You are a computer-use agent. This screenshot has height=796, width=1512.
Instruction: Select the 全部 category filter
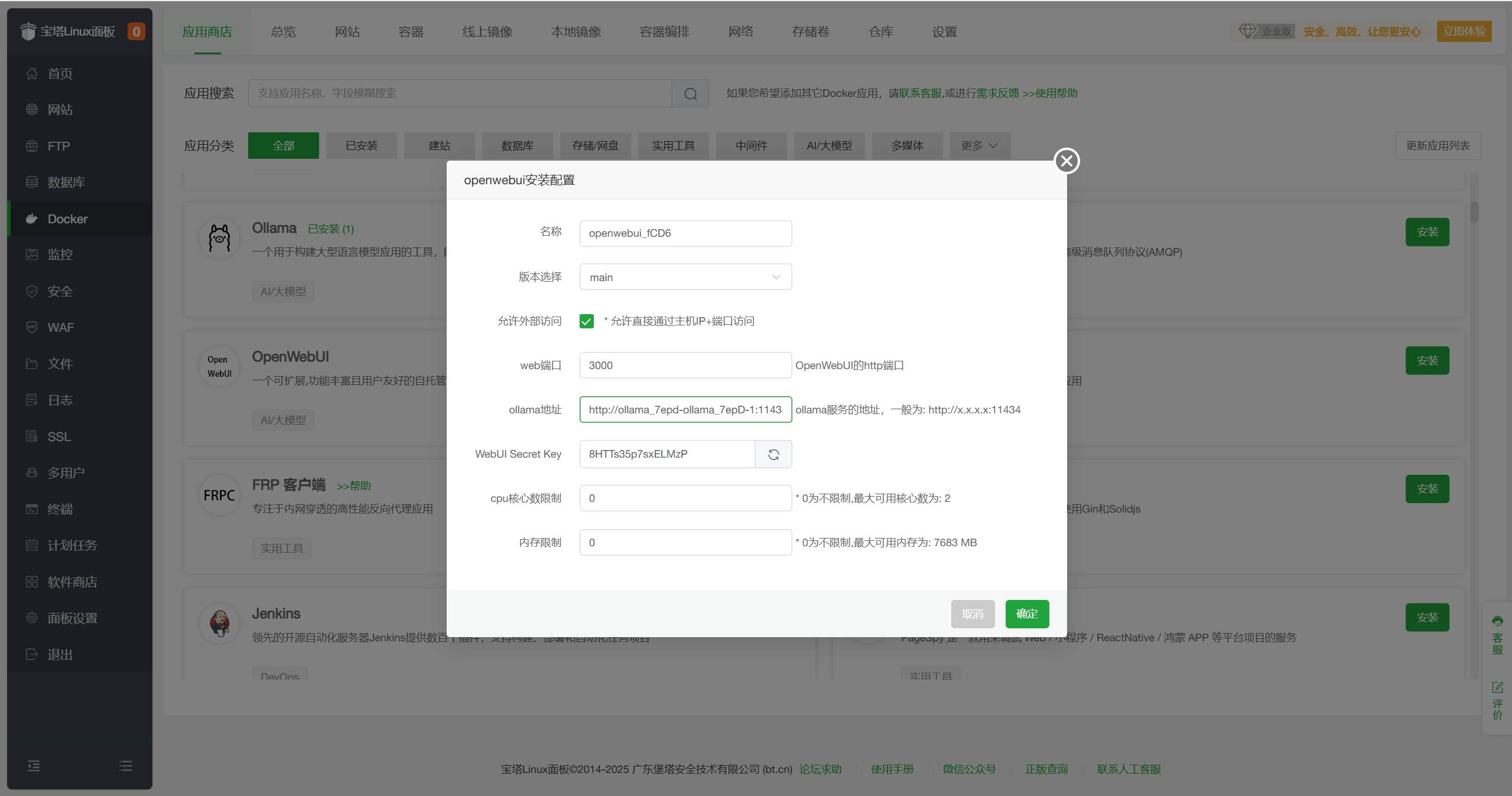point(283,146)
